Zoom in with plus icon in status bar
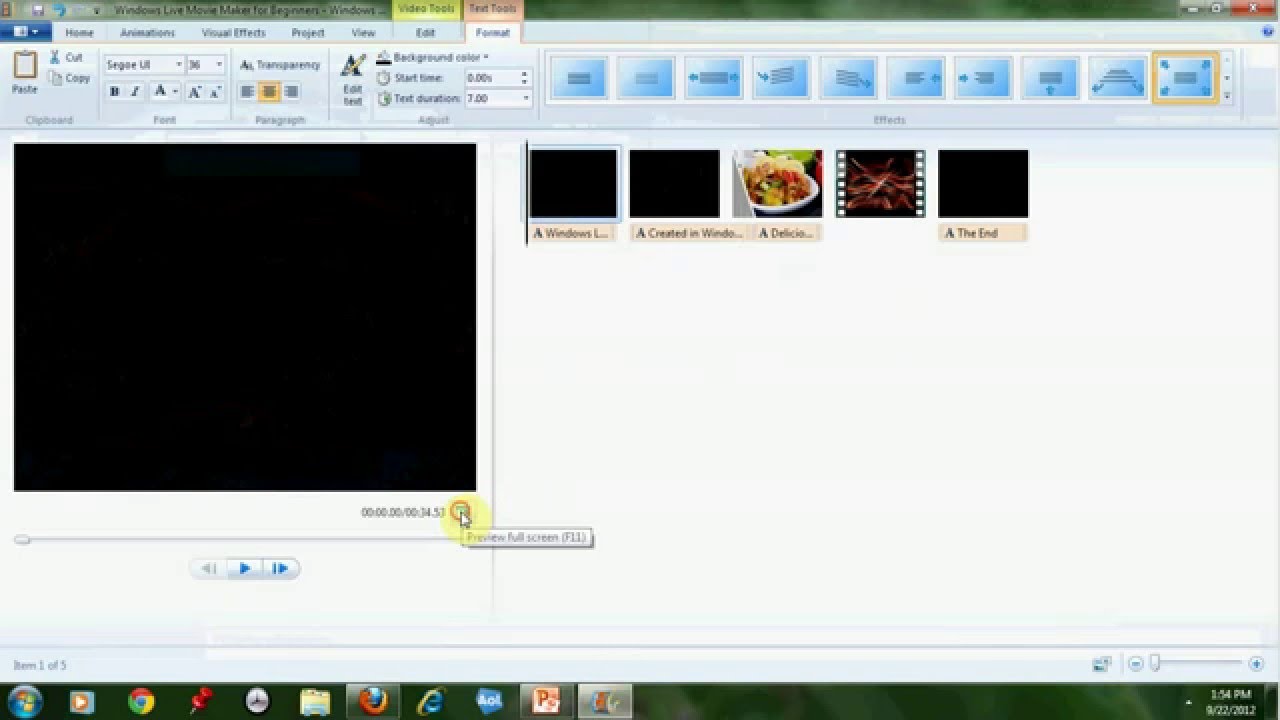Image resolution: width=1280 pixels, height=720 pixels. 1256,664
